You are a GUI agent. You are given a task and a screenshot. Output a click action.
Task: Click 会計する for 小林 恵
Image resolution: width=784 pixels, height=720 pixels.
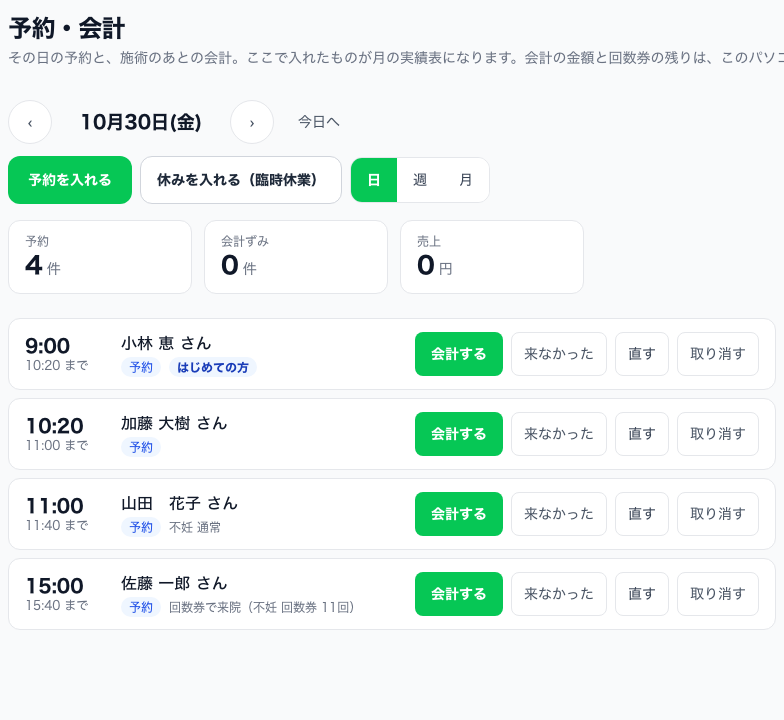pos(459,354)
